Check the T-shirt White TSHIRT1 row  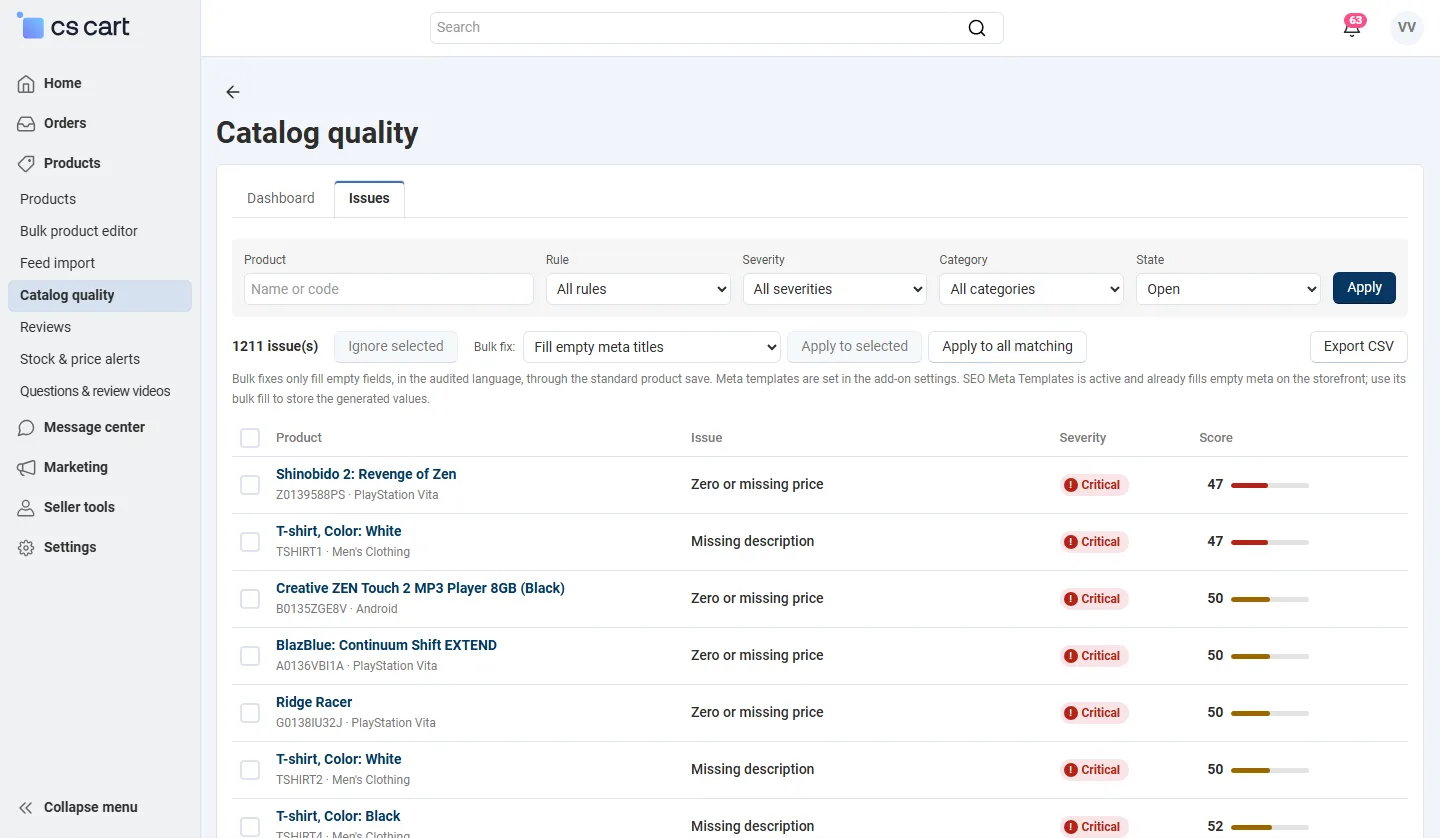(250, 542)
